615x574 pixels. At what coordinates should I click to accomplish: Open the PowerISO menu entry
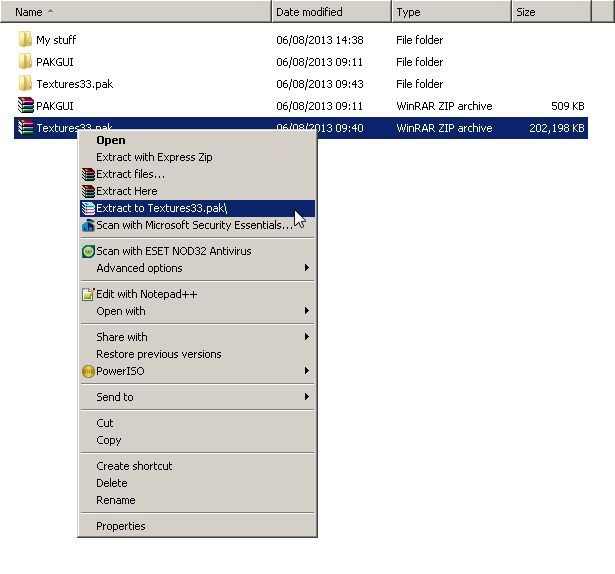197,371
